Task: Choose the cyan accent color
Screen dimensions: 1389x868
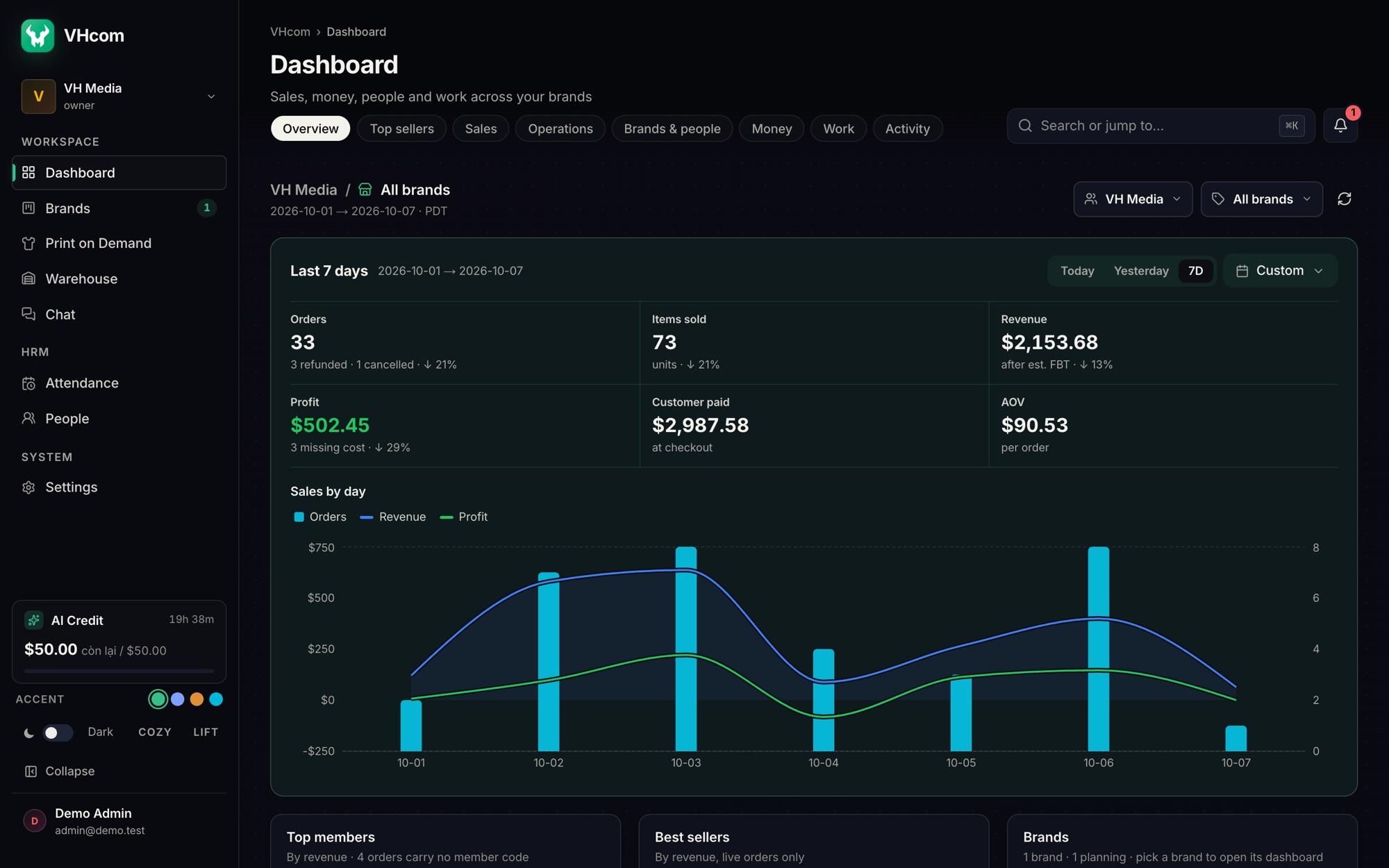Action: coord(216,699)
